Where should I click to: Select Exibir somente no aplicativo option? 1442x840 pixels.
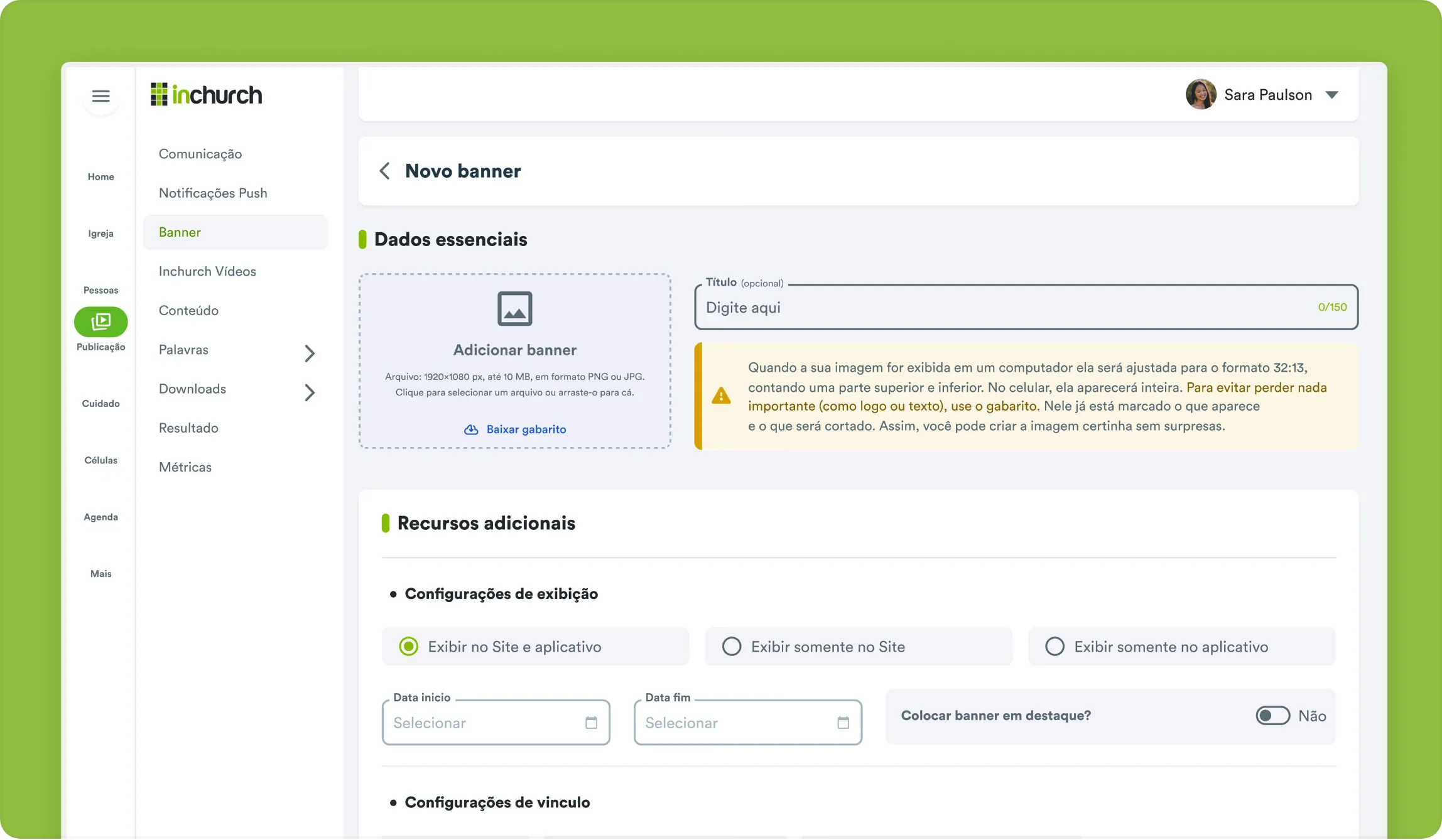[1181, 647]
